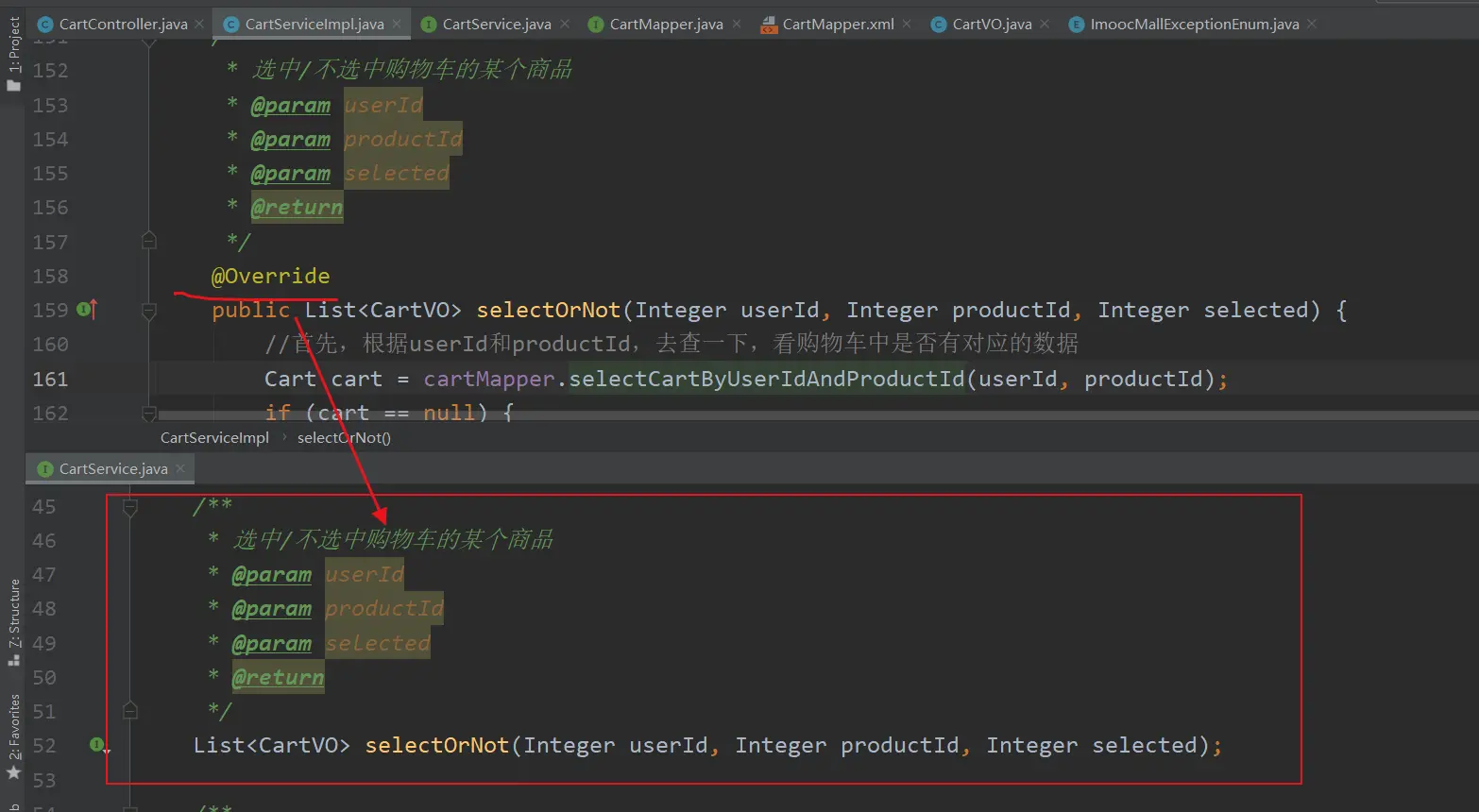
Task: Close the CartMapper.xml tab
Action: point(907,24)
